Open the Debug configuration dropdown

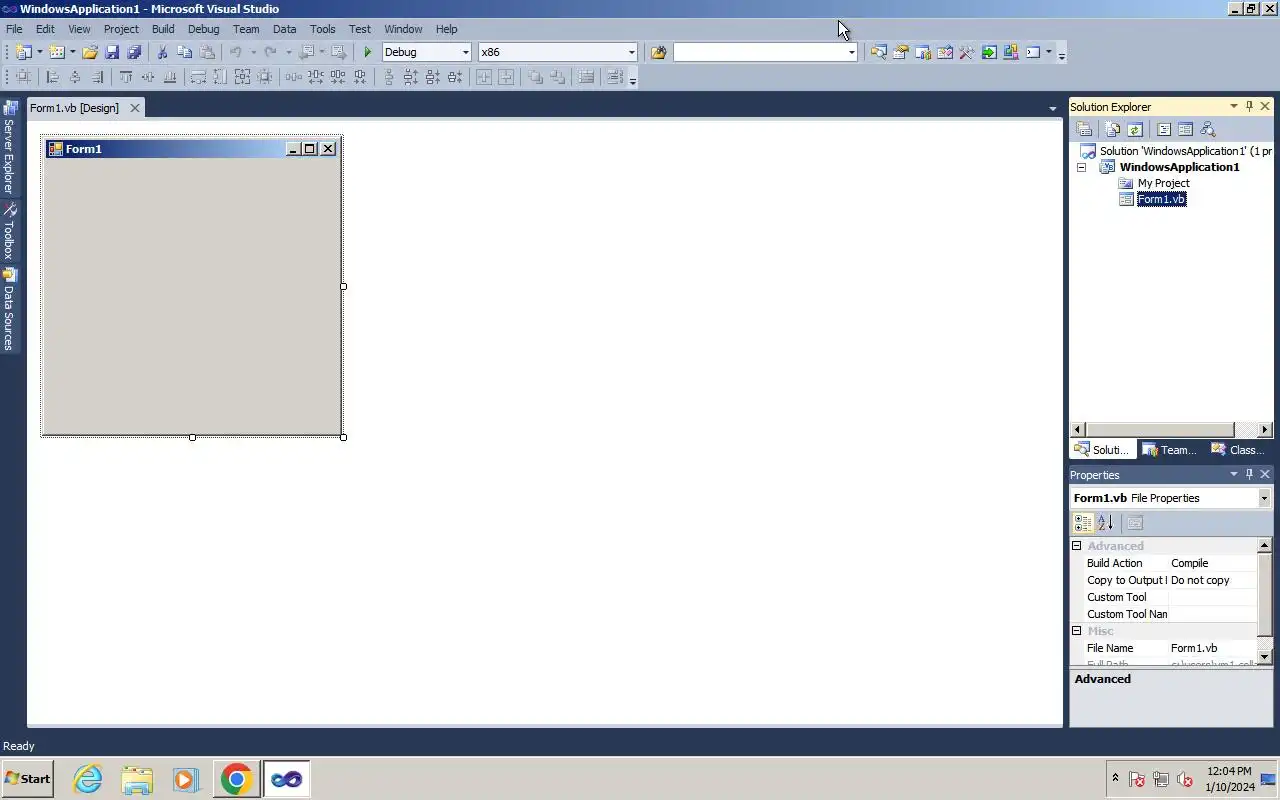pos(465,52)
